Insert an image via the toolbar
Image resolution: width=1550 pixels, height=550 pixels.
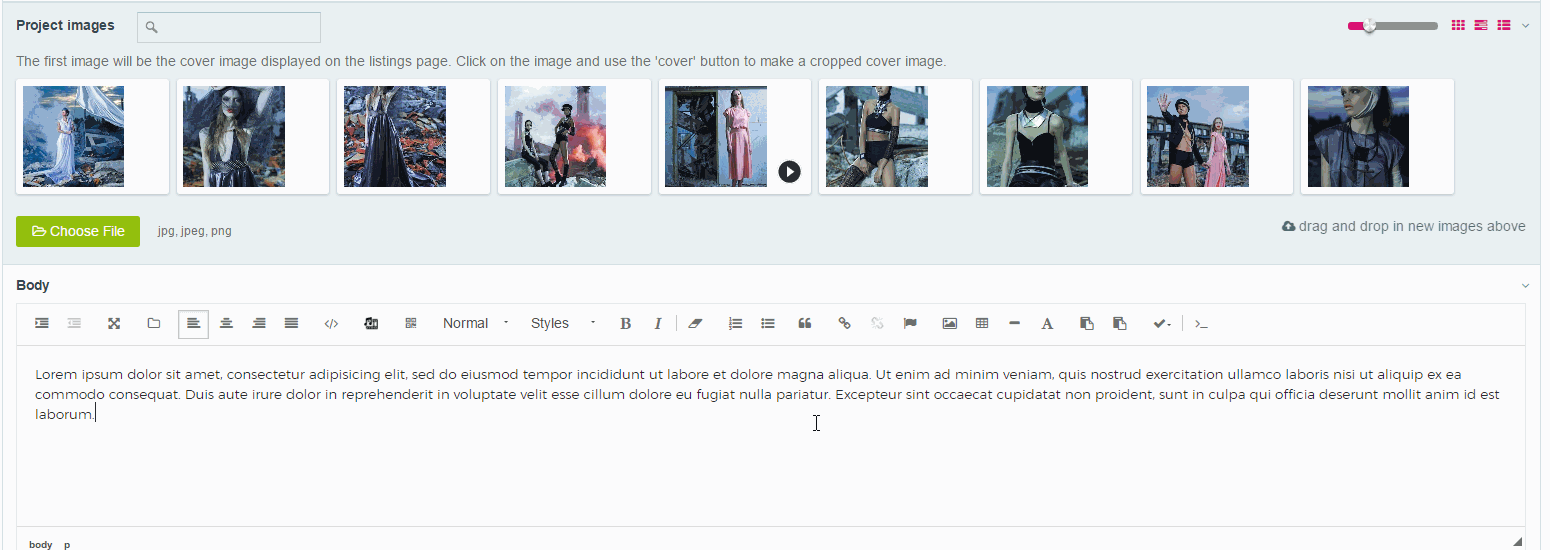pos(950,324)
